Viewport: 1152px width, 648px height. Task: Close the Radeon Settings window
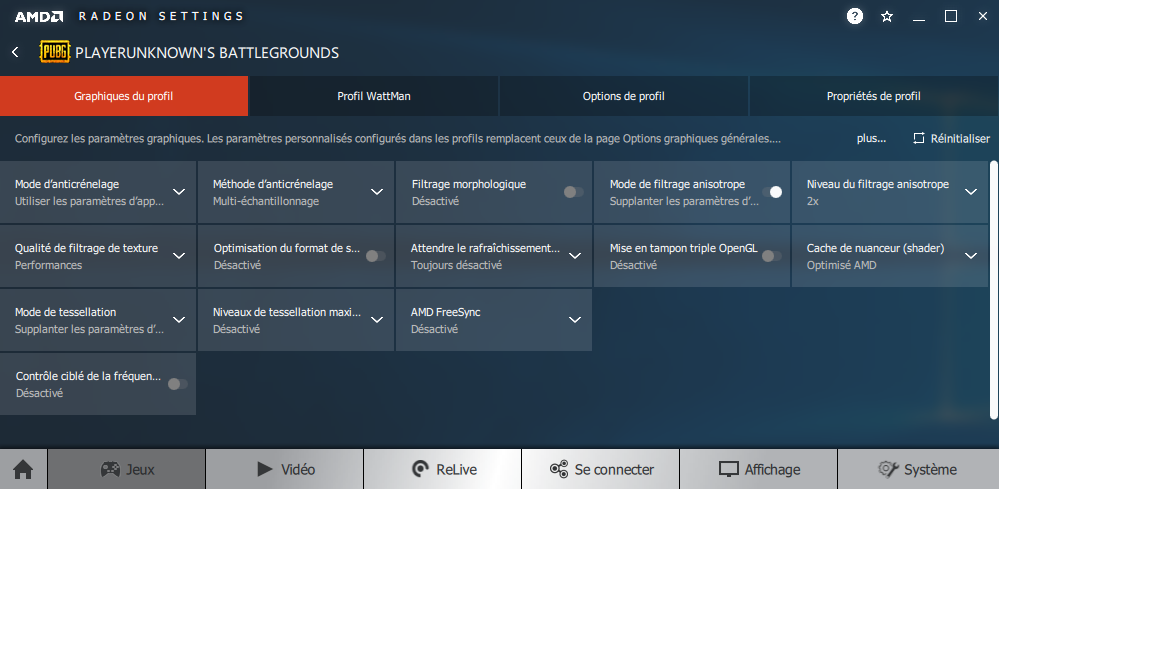[982, 16]
